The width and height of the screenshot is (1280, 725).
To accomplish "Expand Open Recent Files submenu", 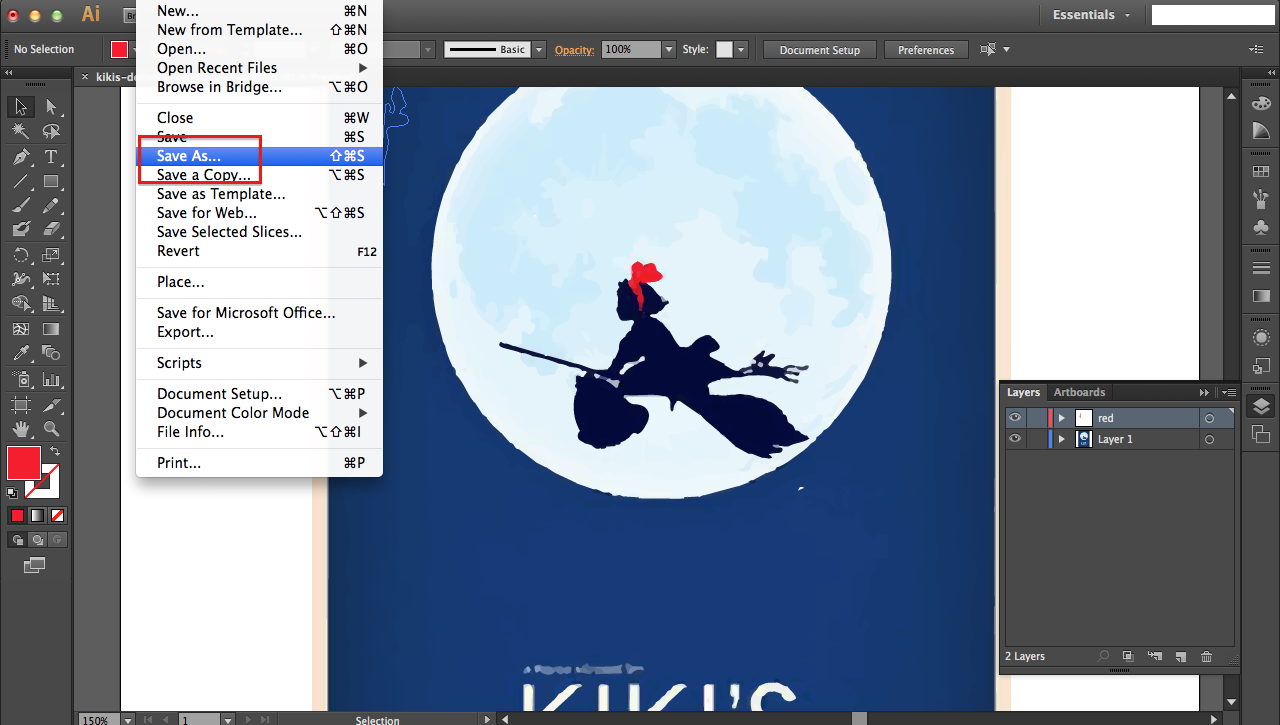I will [260, 68].
